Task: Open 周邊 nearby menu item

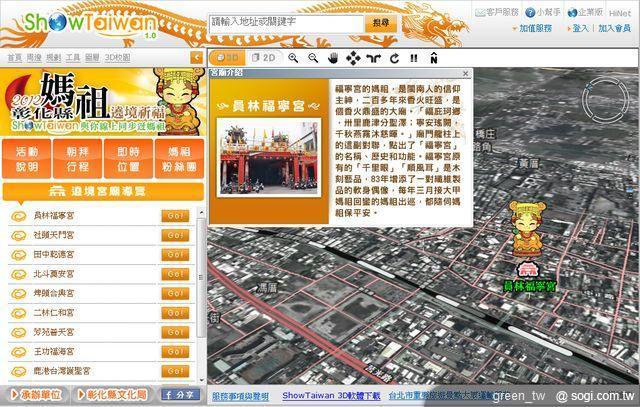Action: (34, 58)
